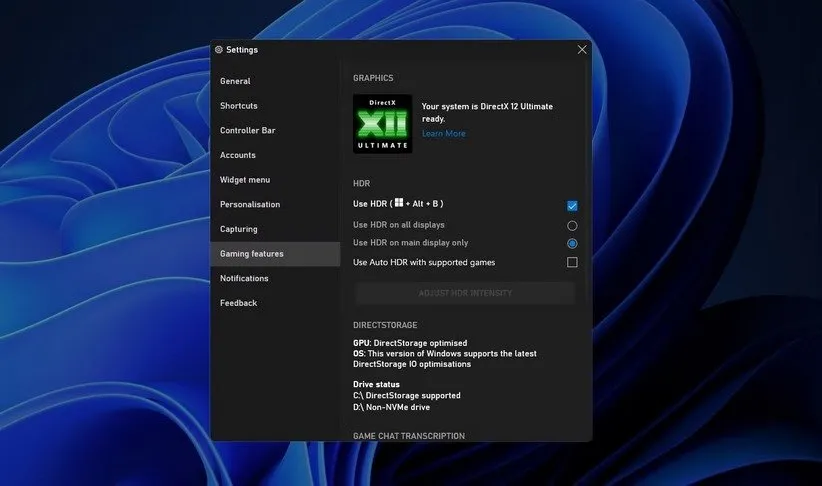Viewport: 822px width, 486px height.
Task: Click the Settings gear icon in title bar
Action: [219, 50]
